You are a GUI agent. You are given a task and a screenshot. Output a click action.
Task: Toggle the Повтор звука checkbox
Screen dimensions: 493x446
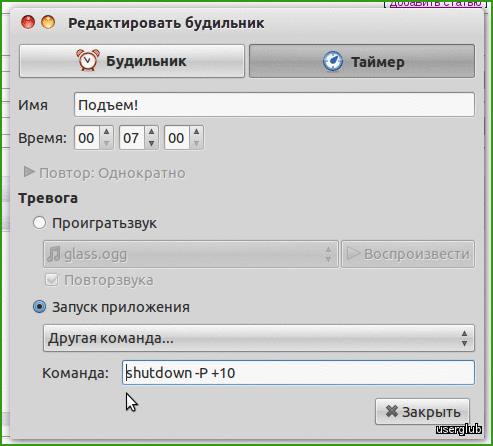(52, 280)
